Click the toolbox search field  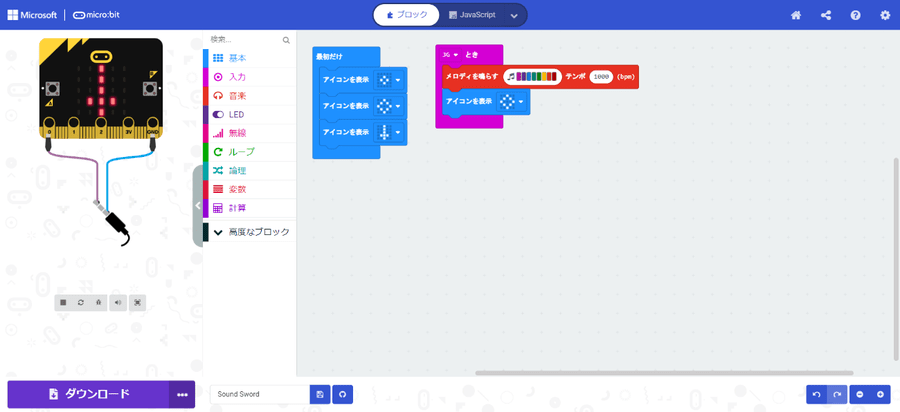pyautogui.click(x=245, y=40)
